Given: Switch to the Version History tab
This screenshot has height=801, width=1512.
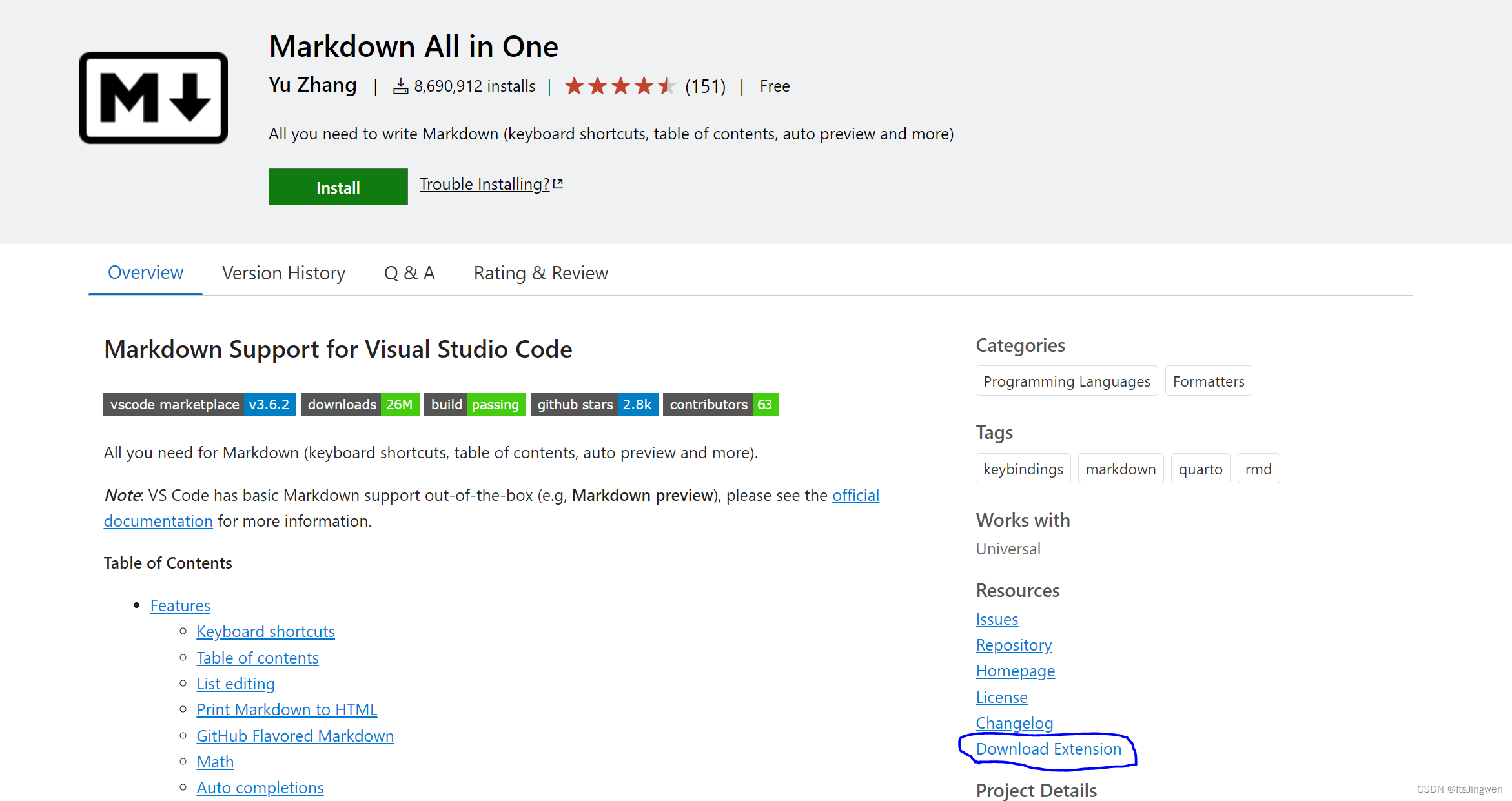Looking at the screenshot, I should click(x=283, y=273).
